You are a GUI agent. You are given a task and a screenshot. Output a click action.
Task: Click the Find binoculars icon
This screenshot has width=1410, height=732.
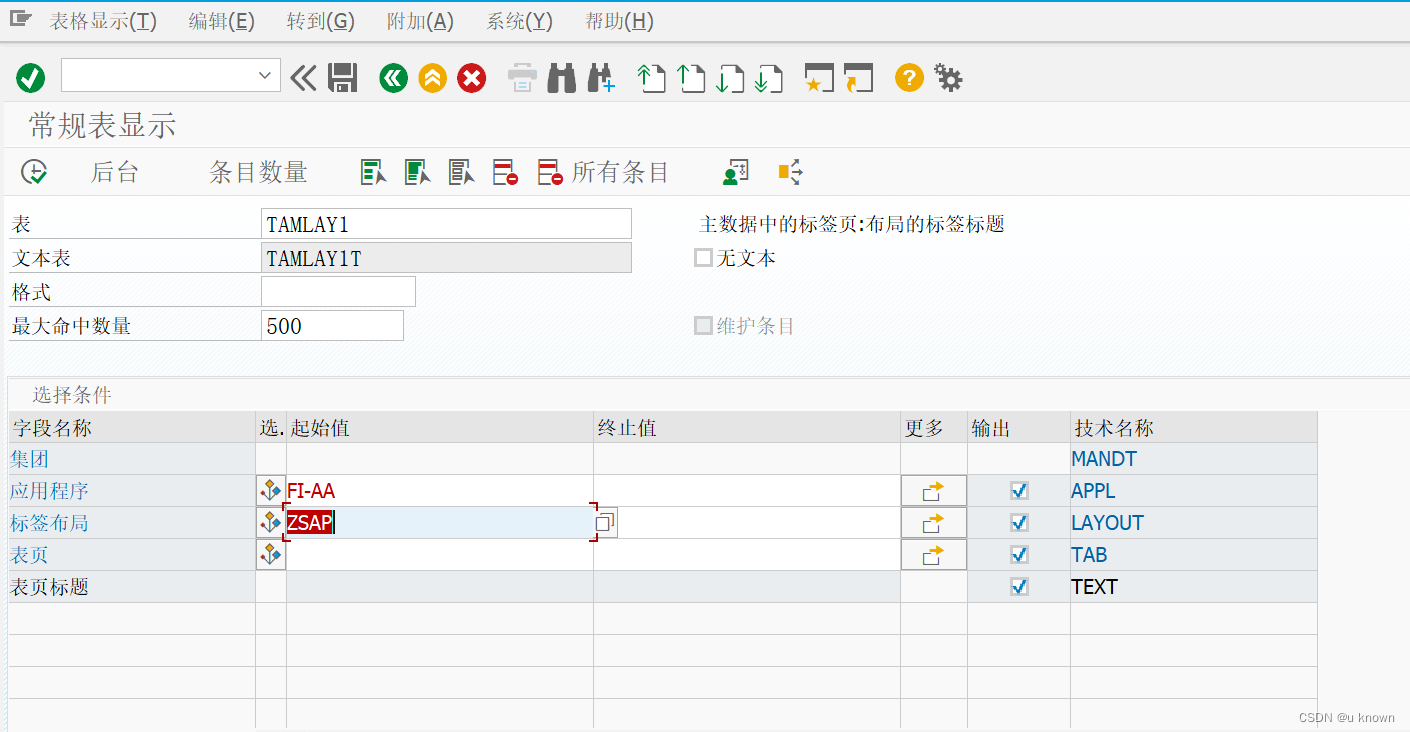pos(562,77)
